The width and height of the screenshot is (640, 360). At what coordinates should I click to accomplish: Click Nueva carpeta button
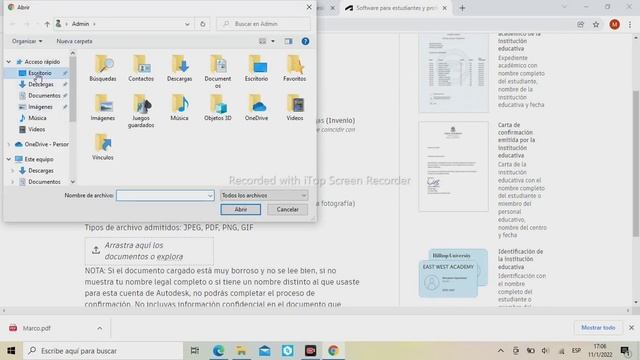pos(74,41)
